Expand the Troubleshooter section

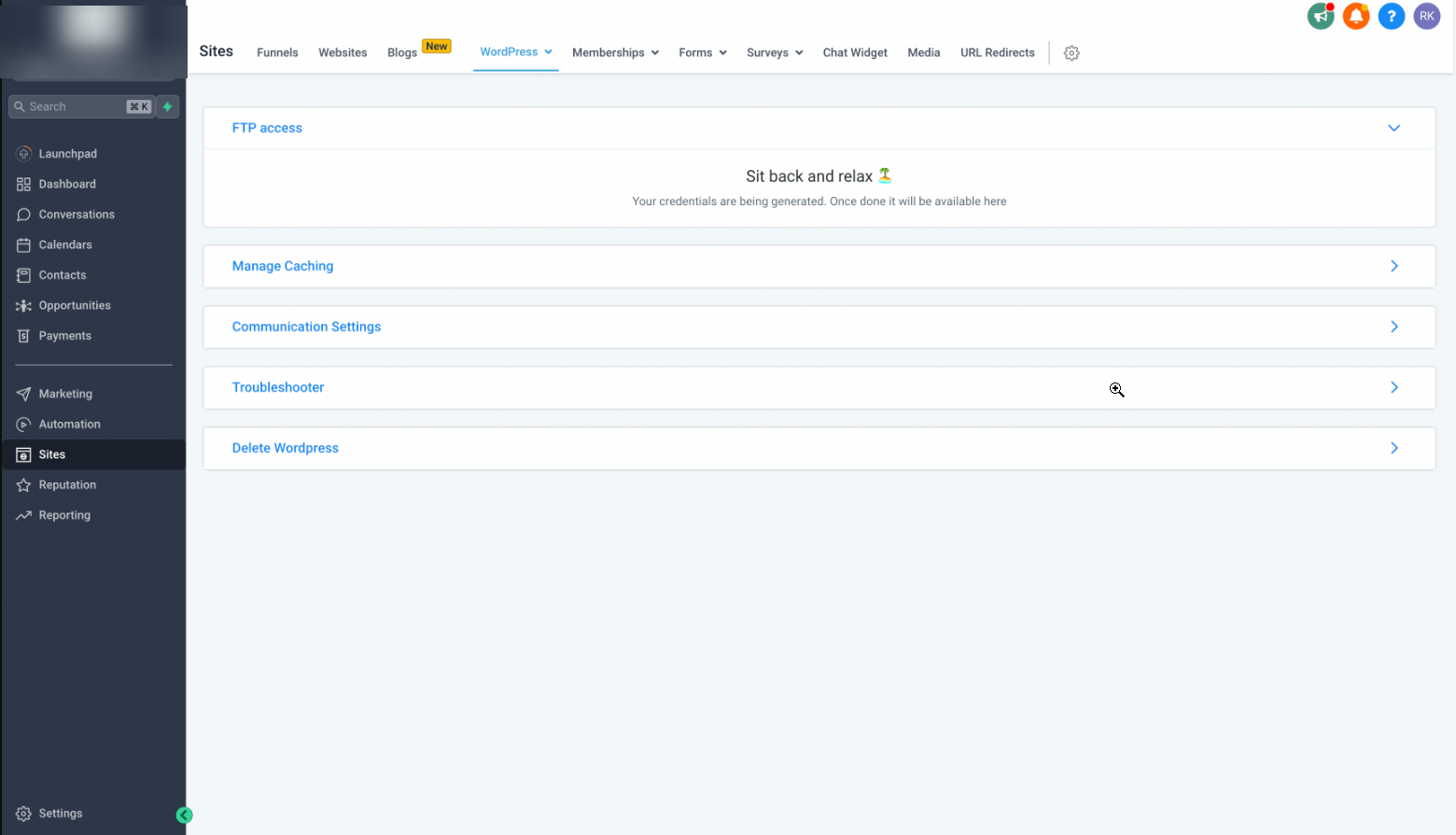point(1393,387)
